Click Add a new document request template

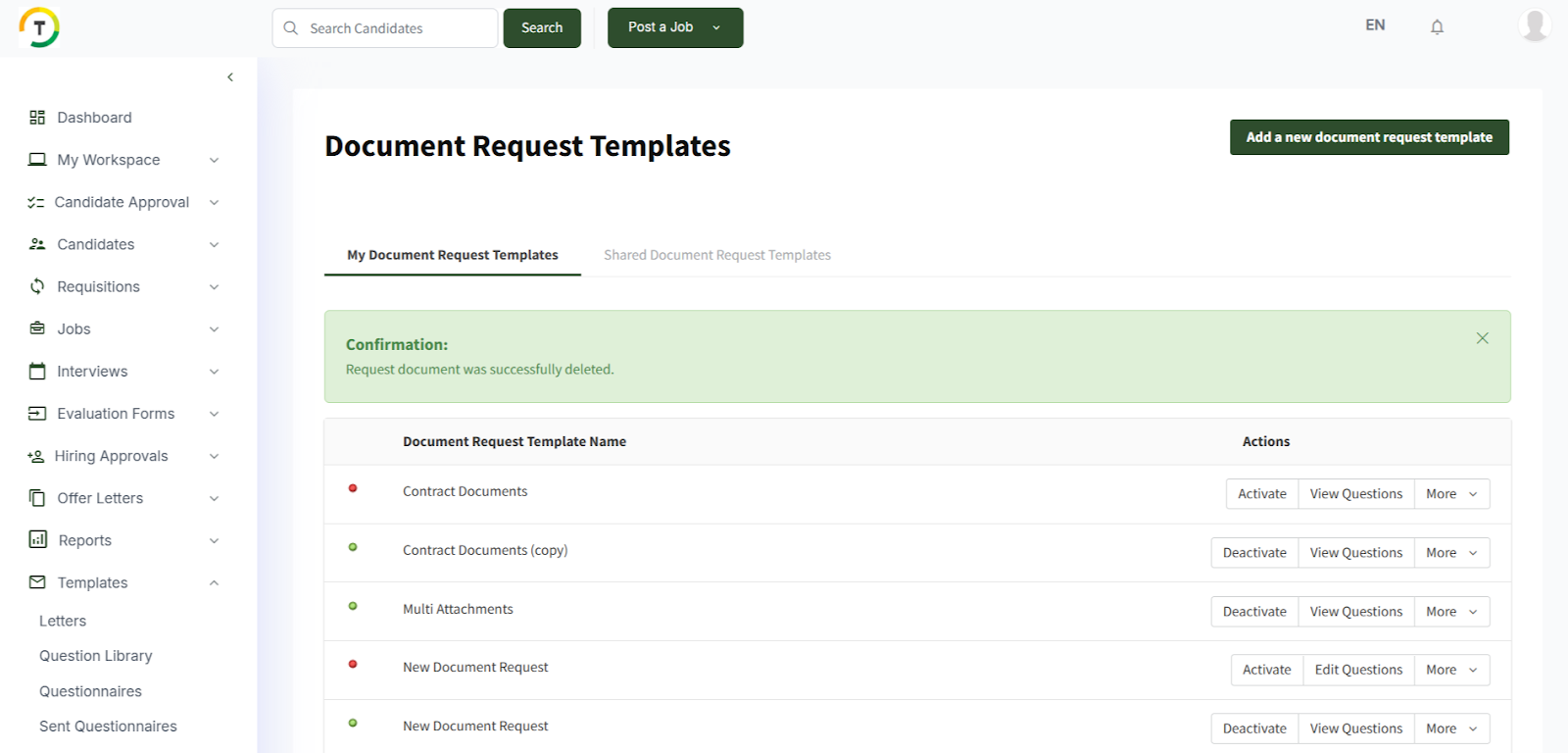pos(1368,137)
